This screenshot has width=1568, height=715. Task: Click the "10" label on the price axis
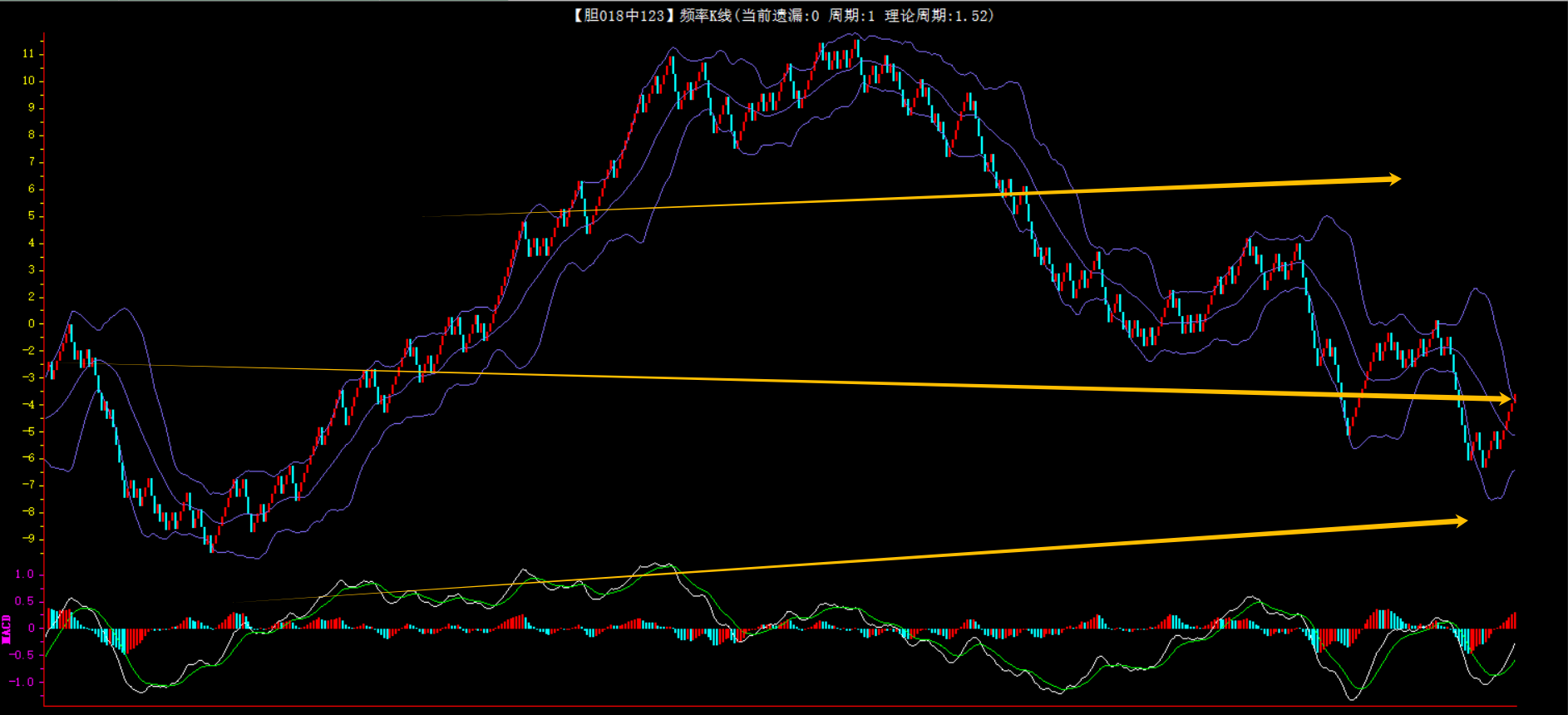28,81
